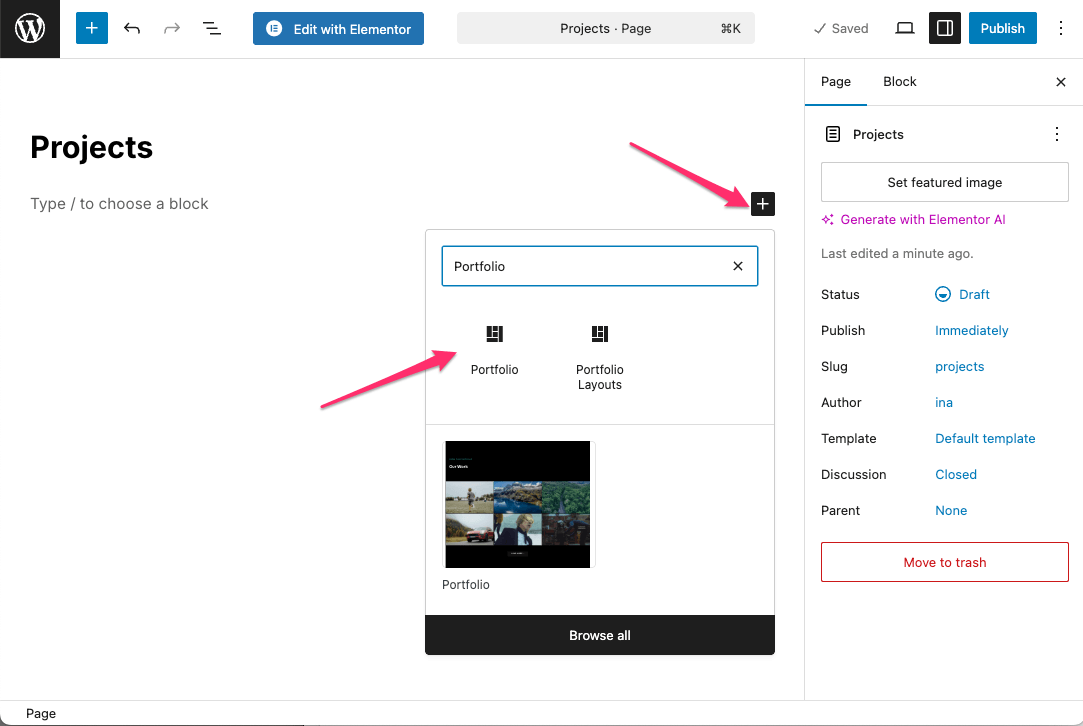Image resolution: width=1083 pixels, height=726 pixels.
Task: Click the WordPress logo icon
Action: [30, 29]
